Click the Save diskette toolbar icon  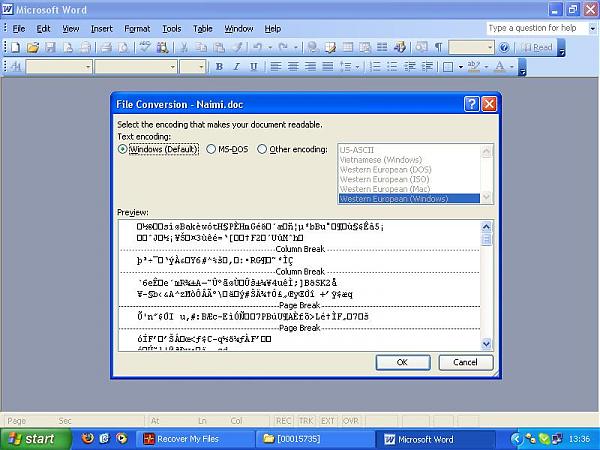click(50, 47)
